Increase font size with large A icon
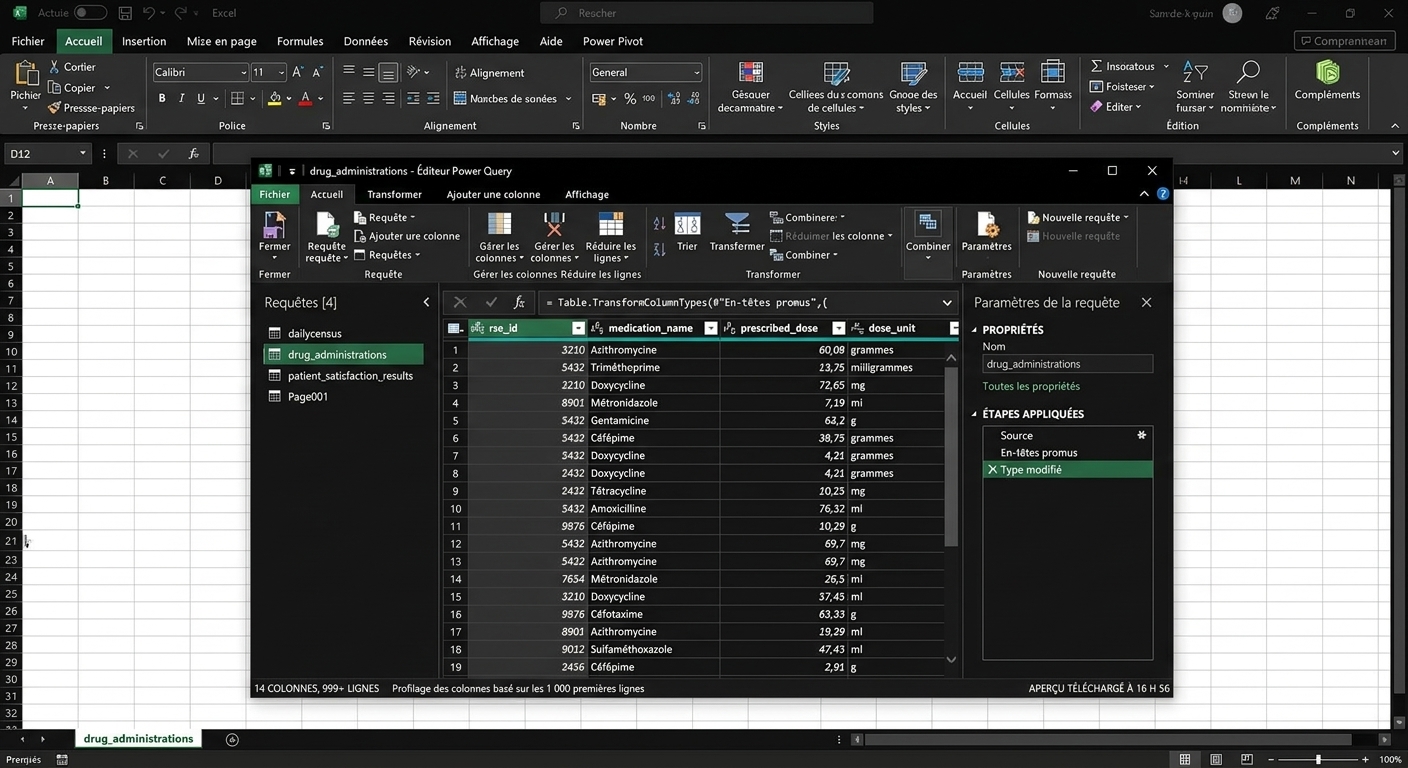Viewport: 1408px width, 768px height. 297,72
